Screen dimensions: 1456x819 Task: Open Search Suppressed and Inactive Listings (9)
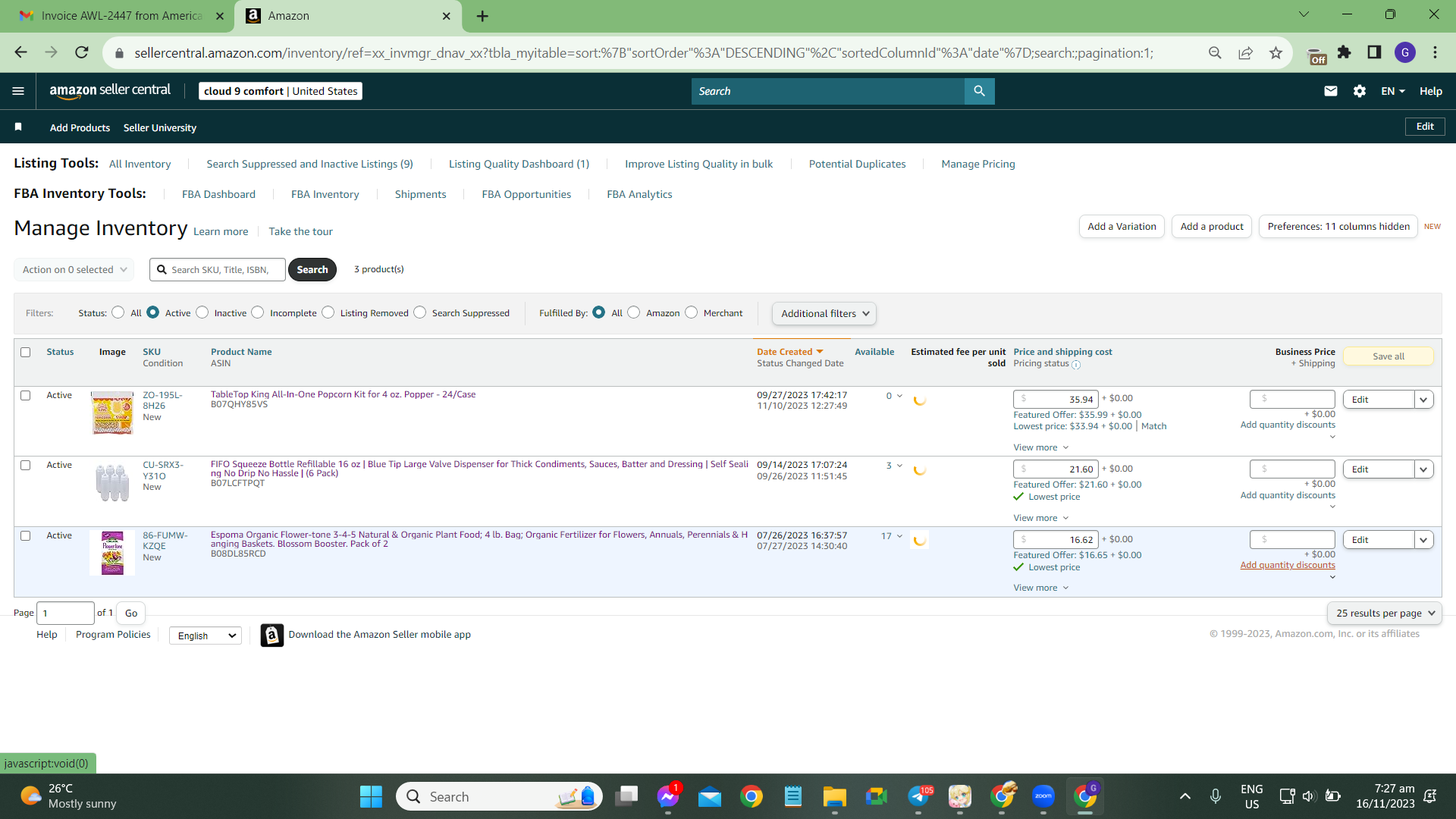(x=309, y=164)
